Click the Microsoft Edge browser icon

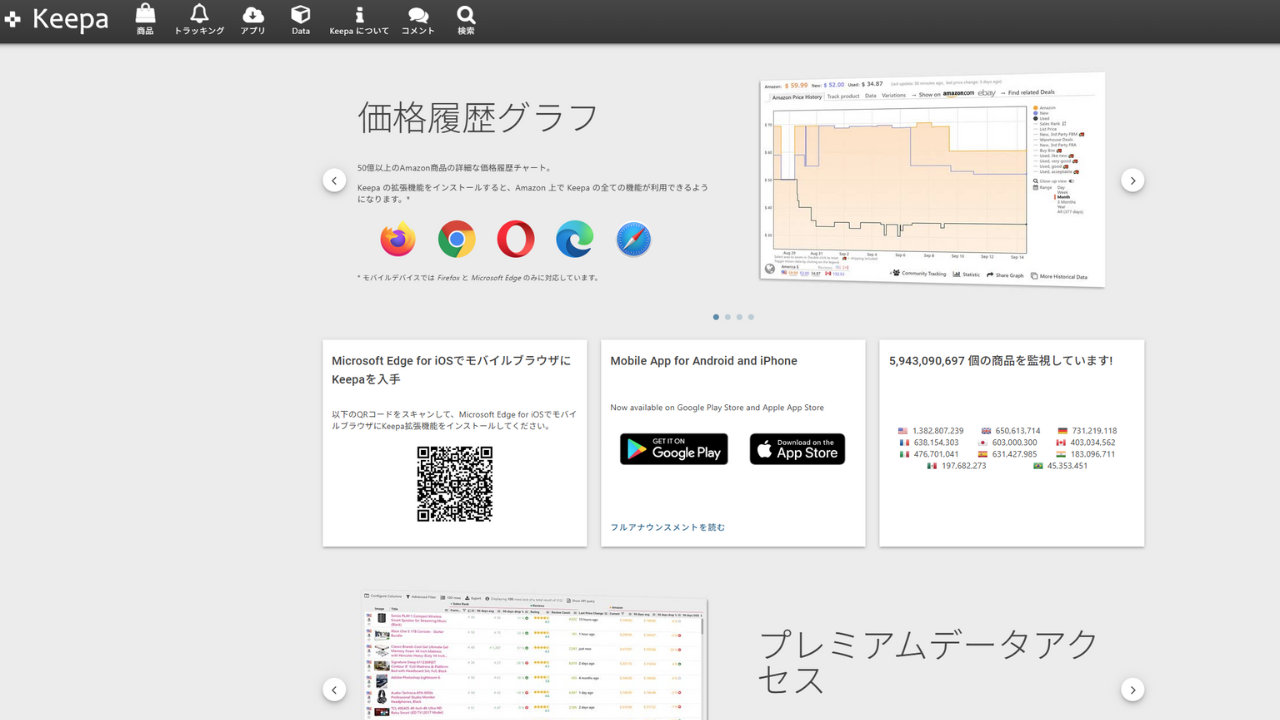[x=574, y=240]
